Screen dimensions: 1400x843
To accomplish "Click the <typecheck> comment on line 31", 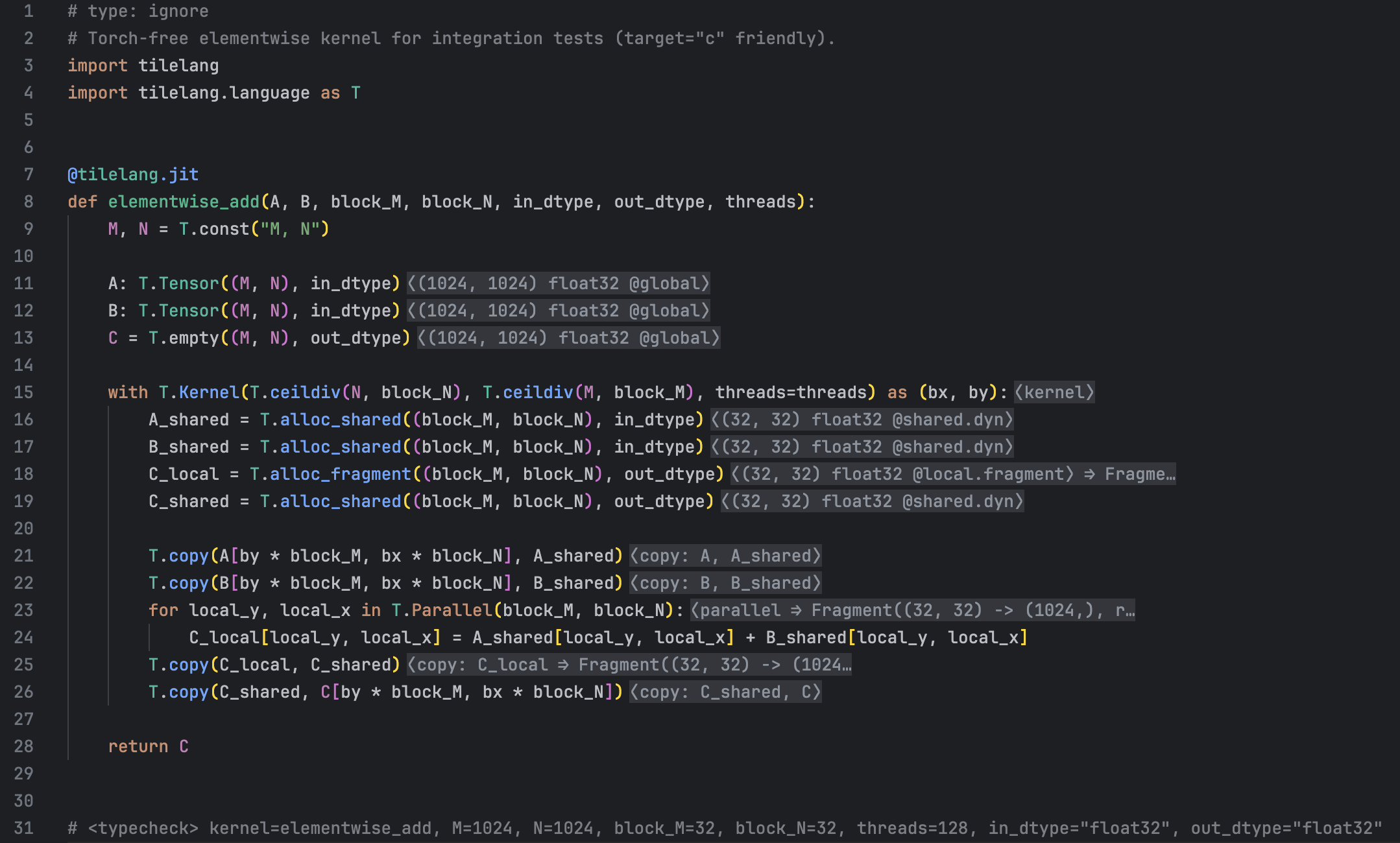I will (725, 828).
